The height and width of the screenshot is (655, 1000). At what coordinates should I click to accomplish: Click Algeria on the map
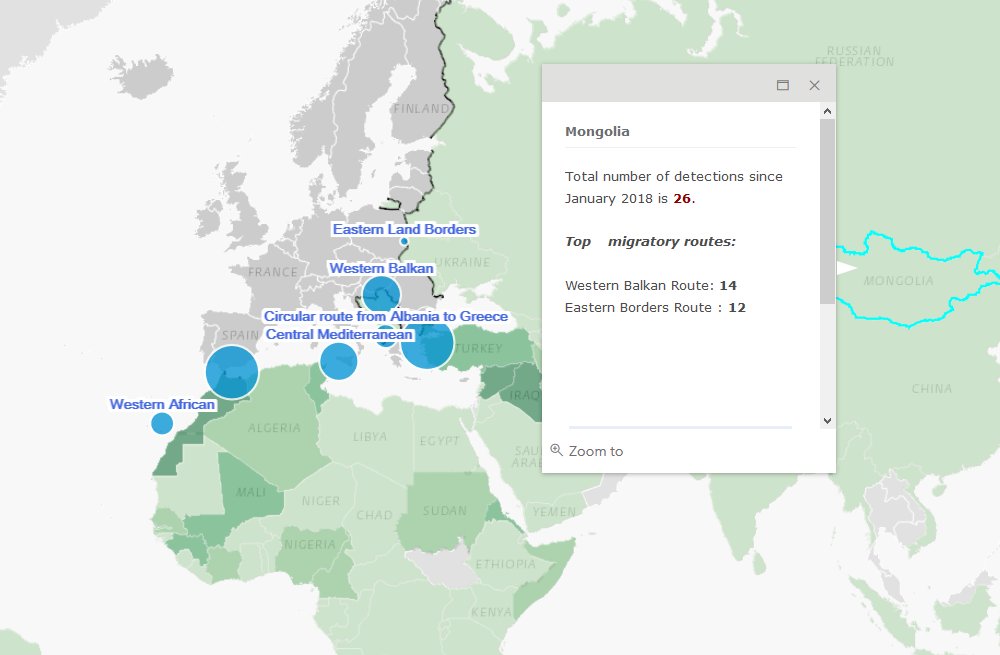pyautogui.click(x=274, y=428)
